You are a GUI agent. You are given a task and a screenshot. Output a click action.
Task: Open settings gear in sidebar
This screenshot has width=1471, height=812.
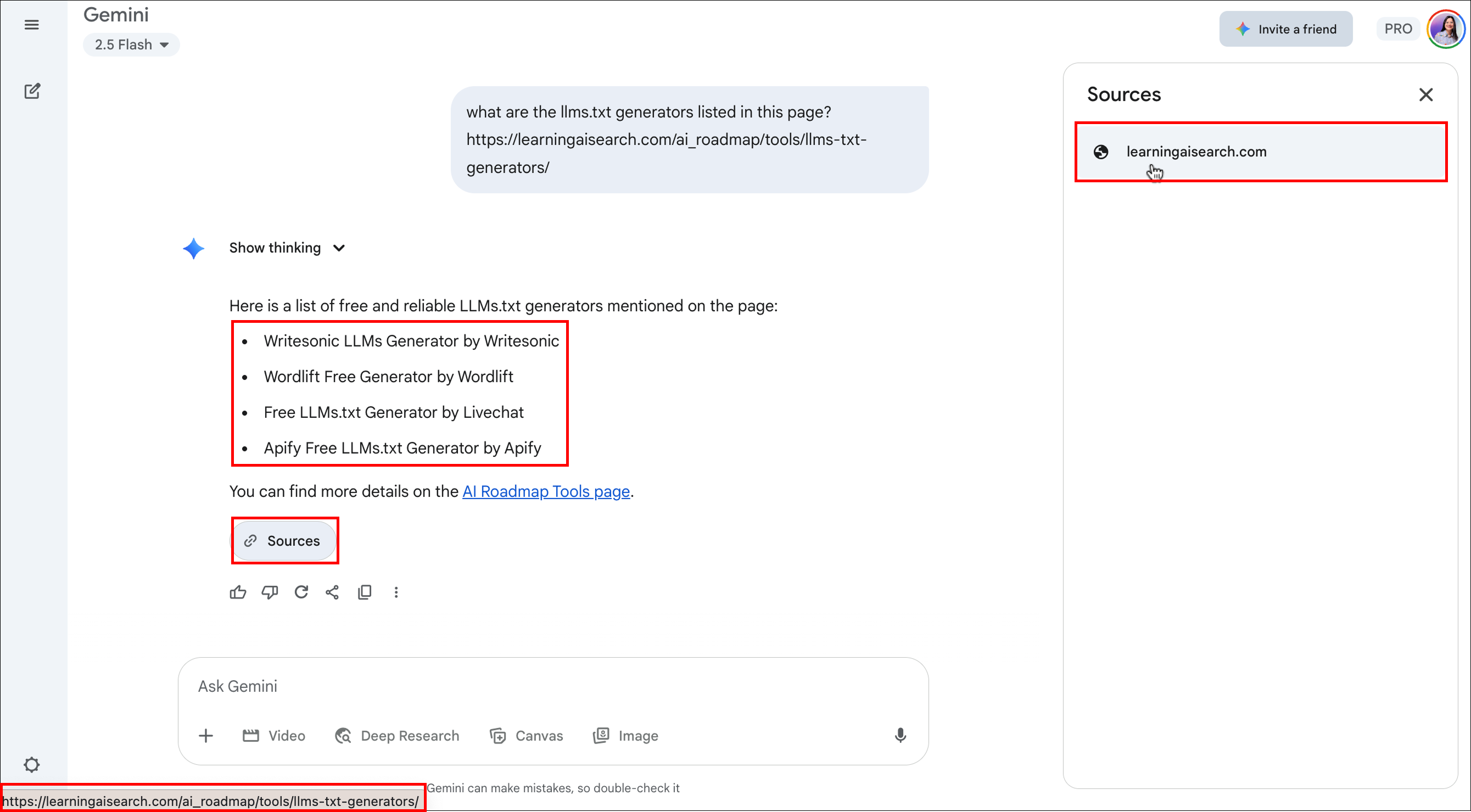[x=31, y=765]
